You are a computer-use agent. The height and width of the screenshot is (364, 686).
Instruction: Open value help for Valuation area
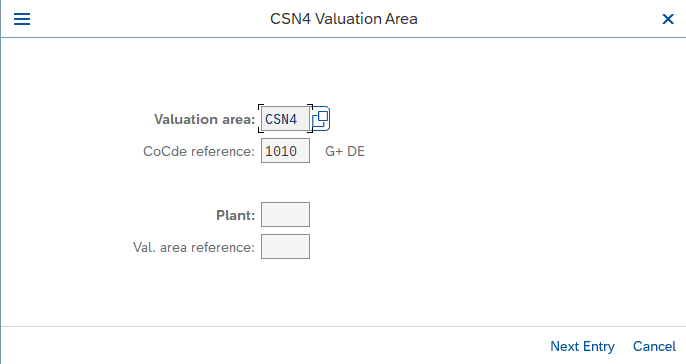[x=321, y=119]
